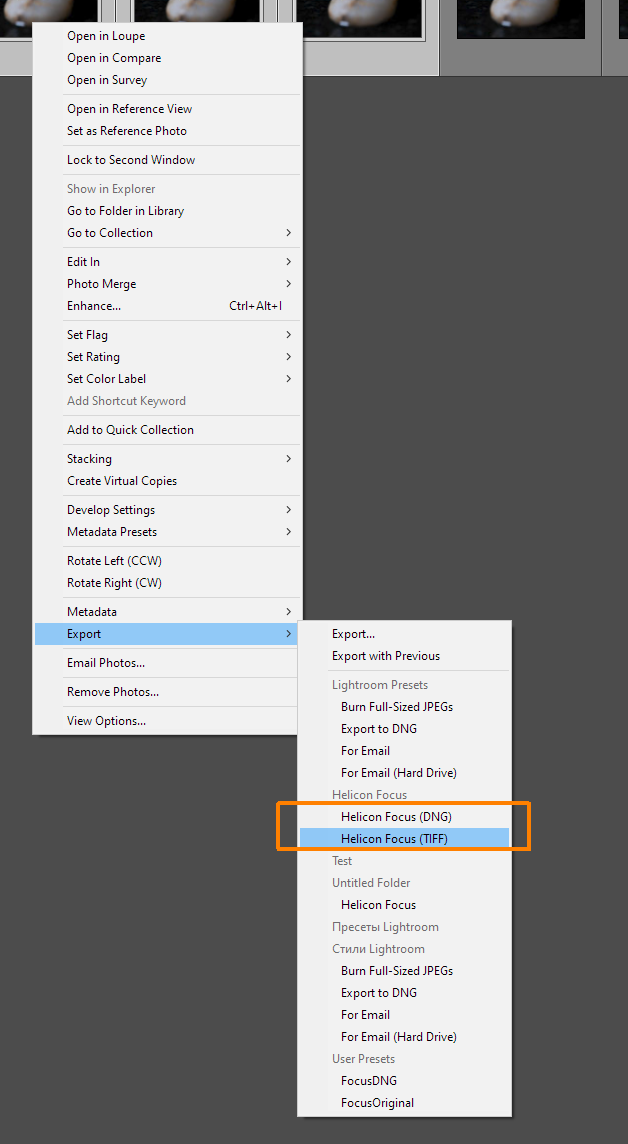Rotate the photo left (CCW)

coord(114,561)
